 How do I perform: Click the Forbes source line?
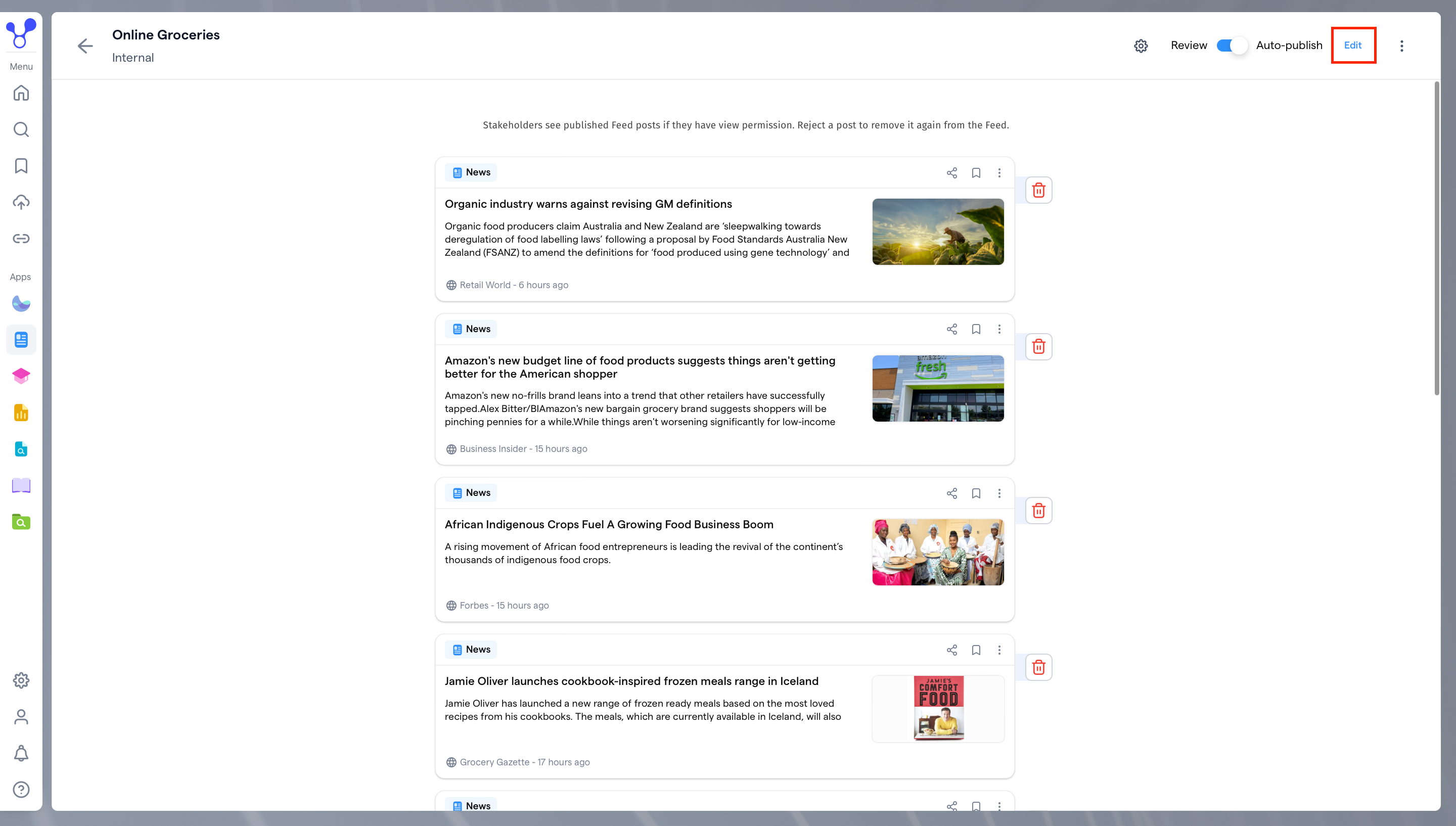(x=497, y=605)
